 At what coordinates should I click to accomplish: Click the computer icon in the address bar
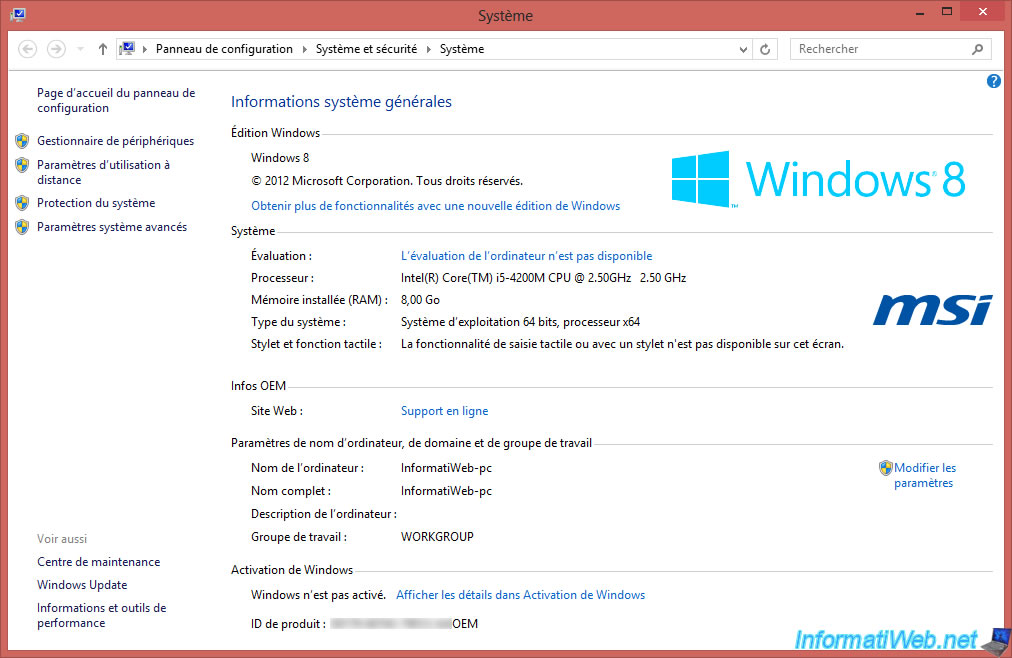tap(127, 49)
